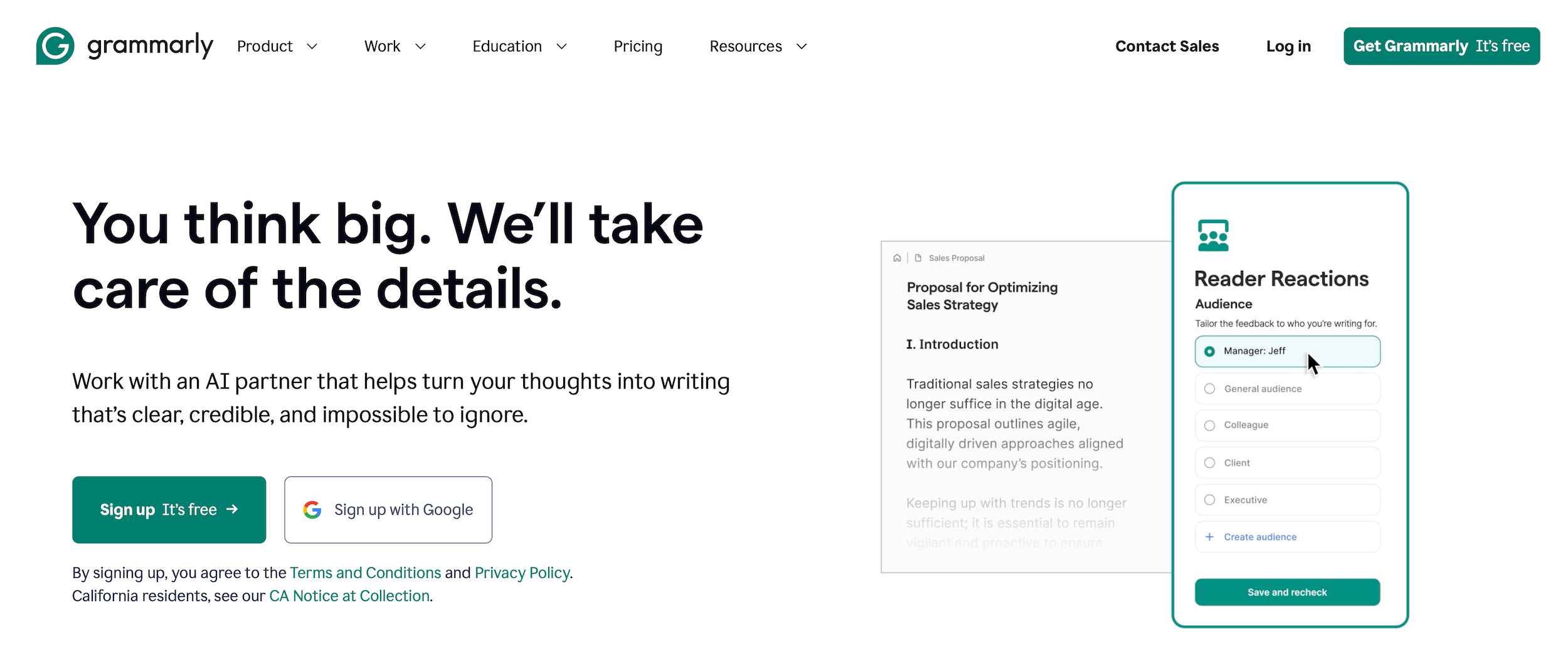The width and height of the screenshot is (1568, 667).
Task: Open the Resources dropdown
Action: 758,46
